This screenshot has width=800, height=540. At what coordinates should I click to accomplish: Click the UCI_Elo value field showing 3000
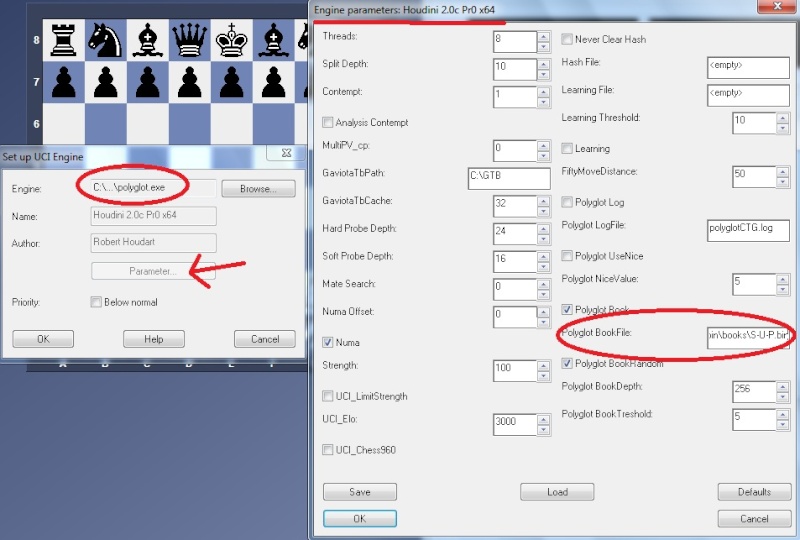point(515,424)
